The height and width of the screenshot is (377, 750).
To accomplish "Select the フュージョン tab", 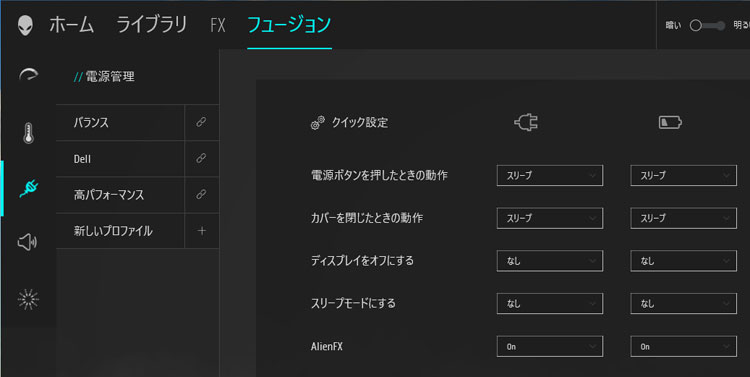I will click(x=289, y=24).
